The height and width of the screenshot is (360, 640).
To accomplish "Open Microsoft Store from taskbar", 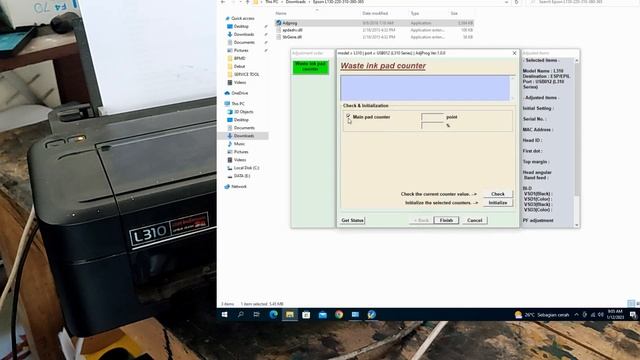I will (306, 315).
